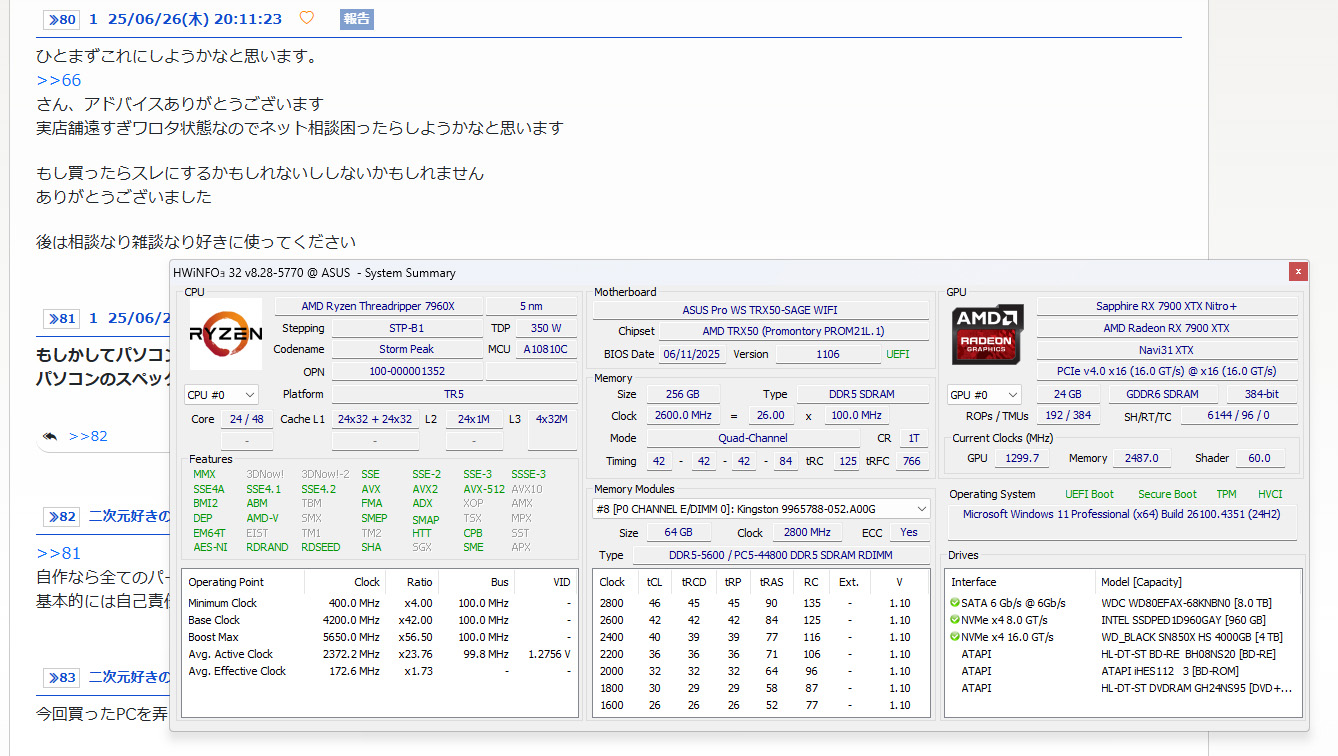
Task: Open the GPU #0 selector dropdown
Action: click(983, 395)
